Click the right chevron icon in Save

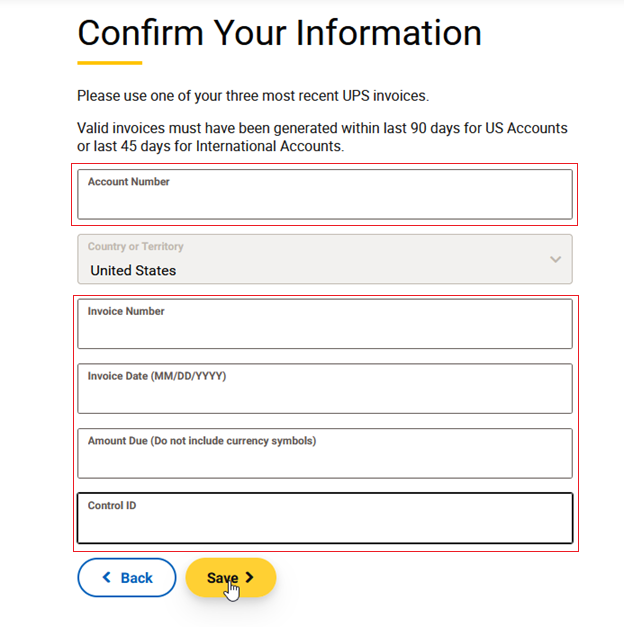coord(250,578)
